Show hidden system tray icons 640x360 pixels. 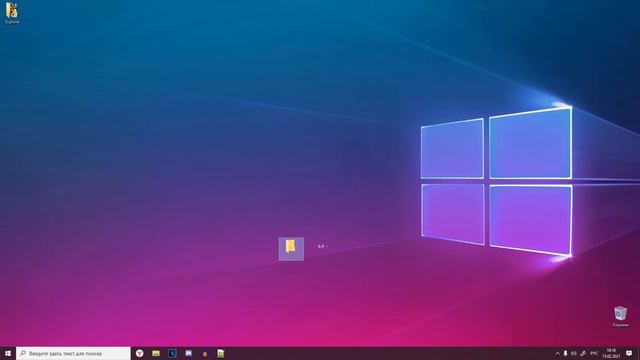click(x=557, y=353)
